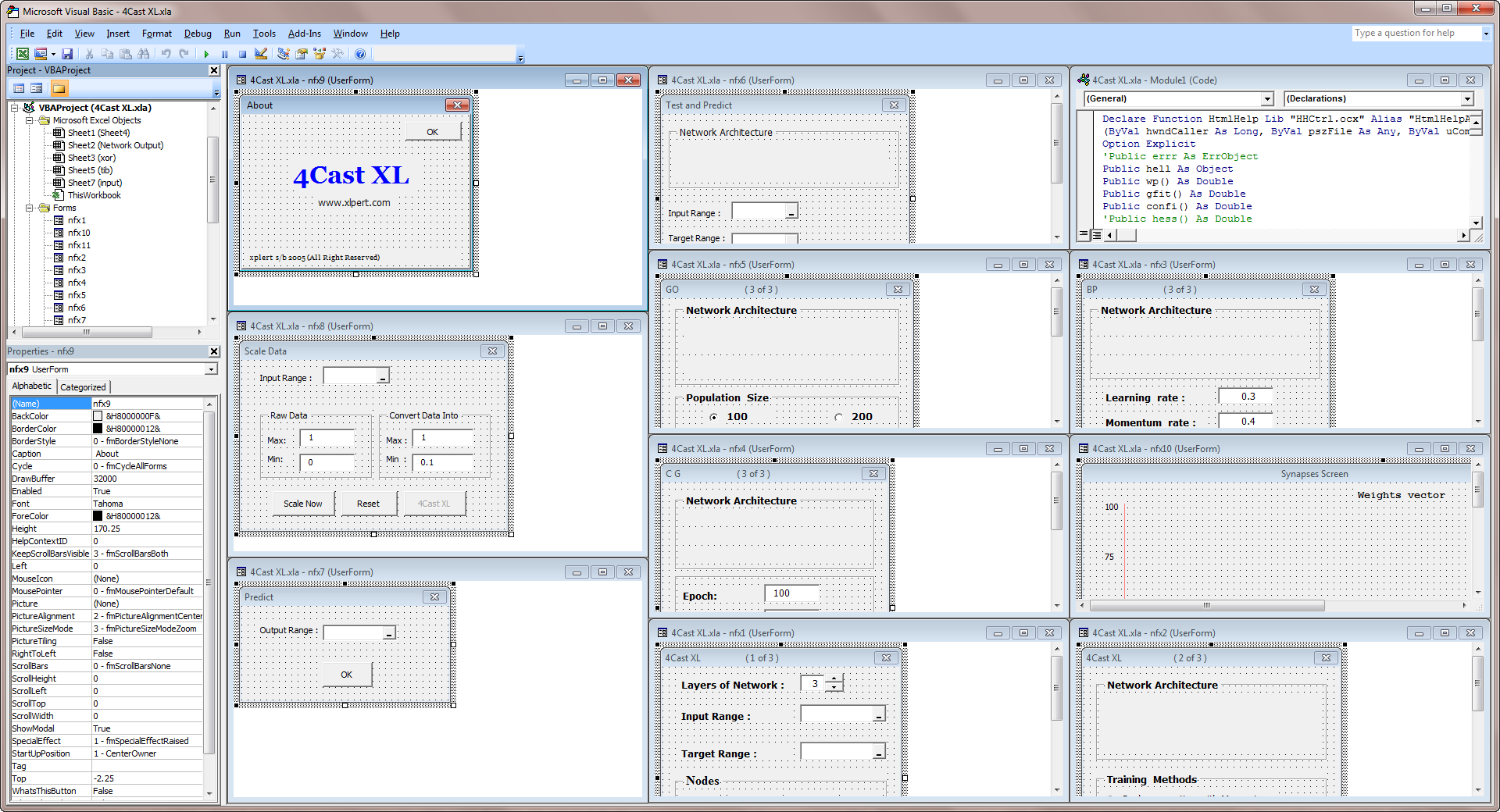Click the Undo arrow icon
The width and height of the screenshot is (1500, 812).
pos(166,54)
